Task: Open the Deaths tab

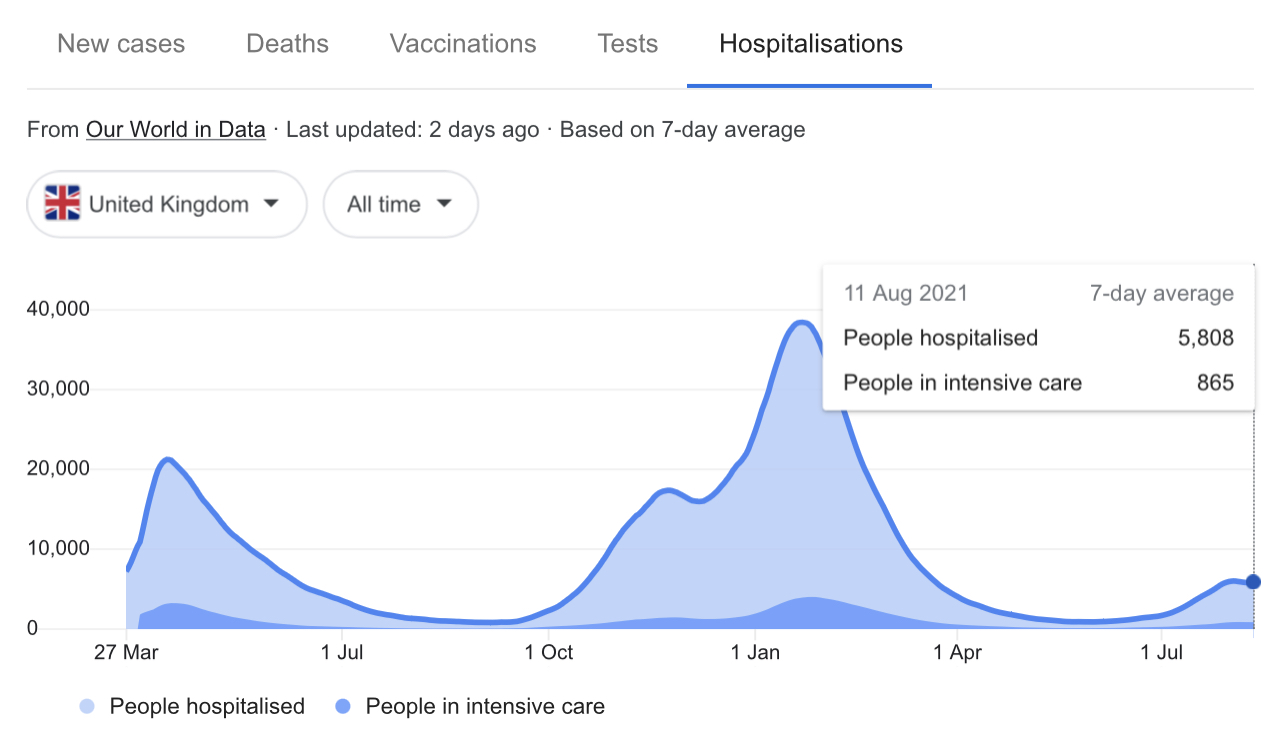Action: 287,44
